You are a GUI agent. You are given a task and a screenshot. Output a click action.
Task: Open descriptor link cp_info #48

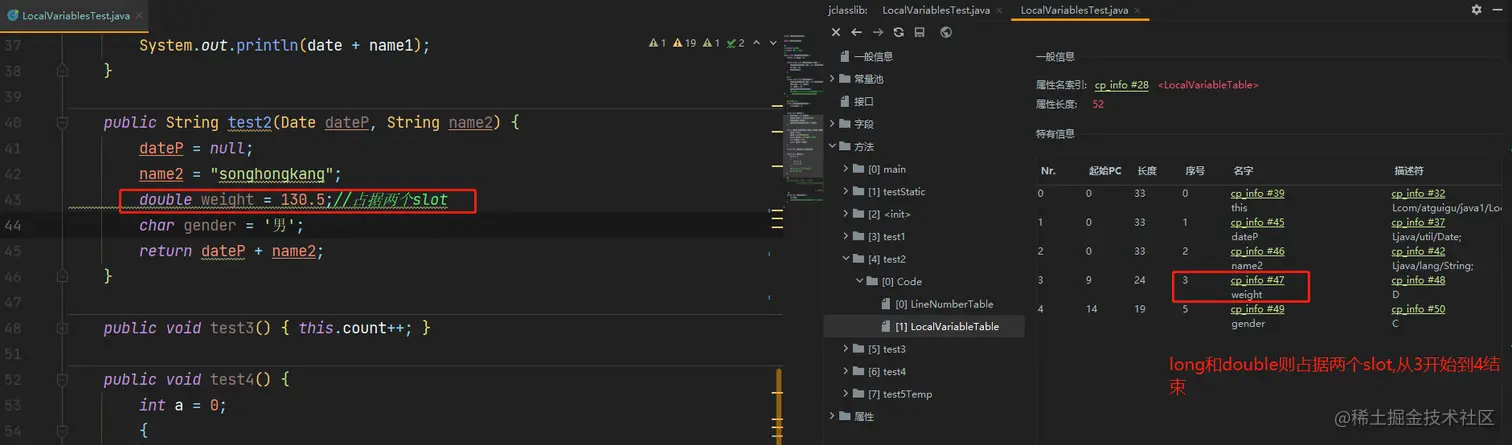click(1418, 280)
